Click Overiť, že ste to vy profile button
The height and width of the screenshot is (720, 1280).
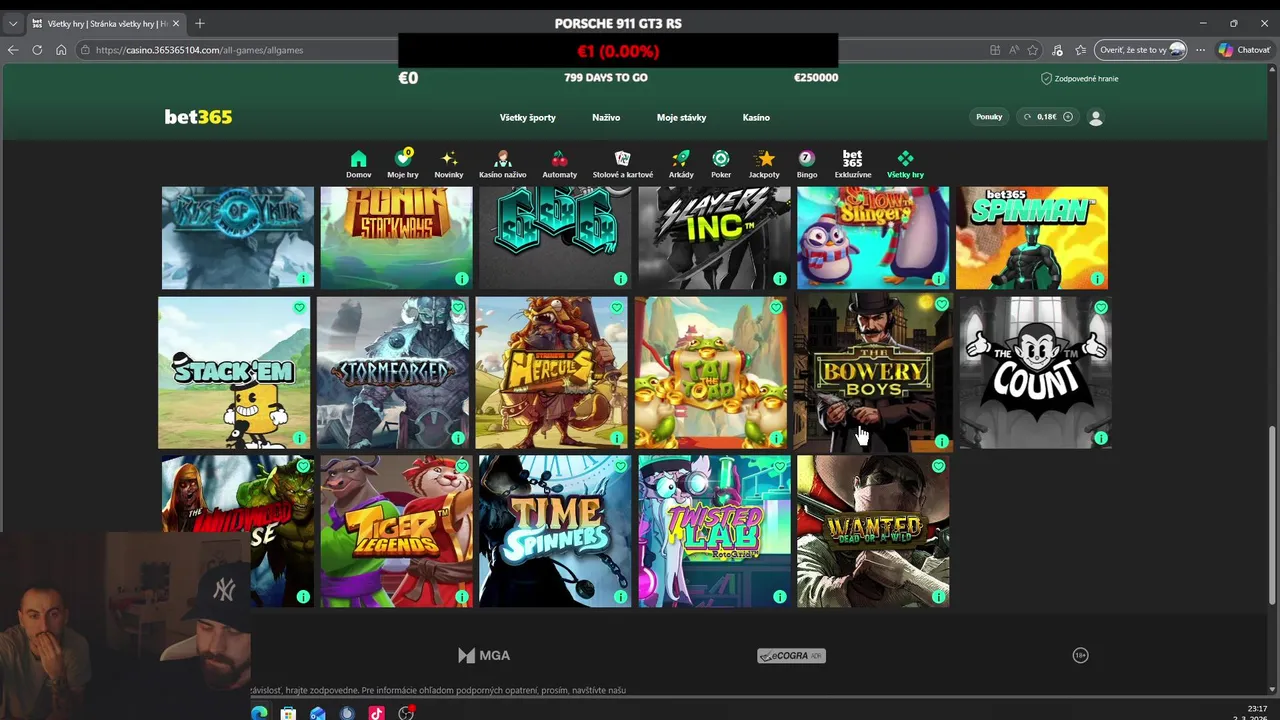(1141, 50)
